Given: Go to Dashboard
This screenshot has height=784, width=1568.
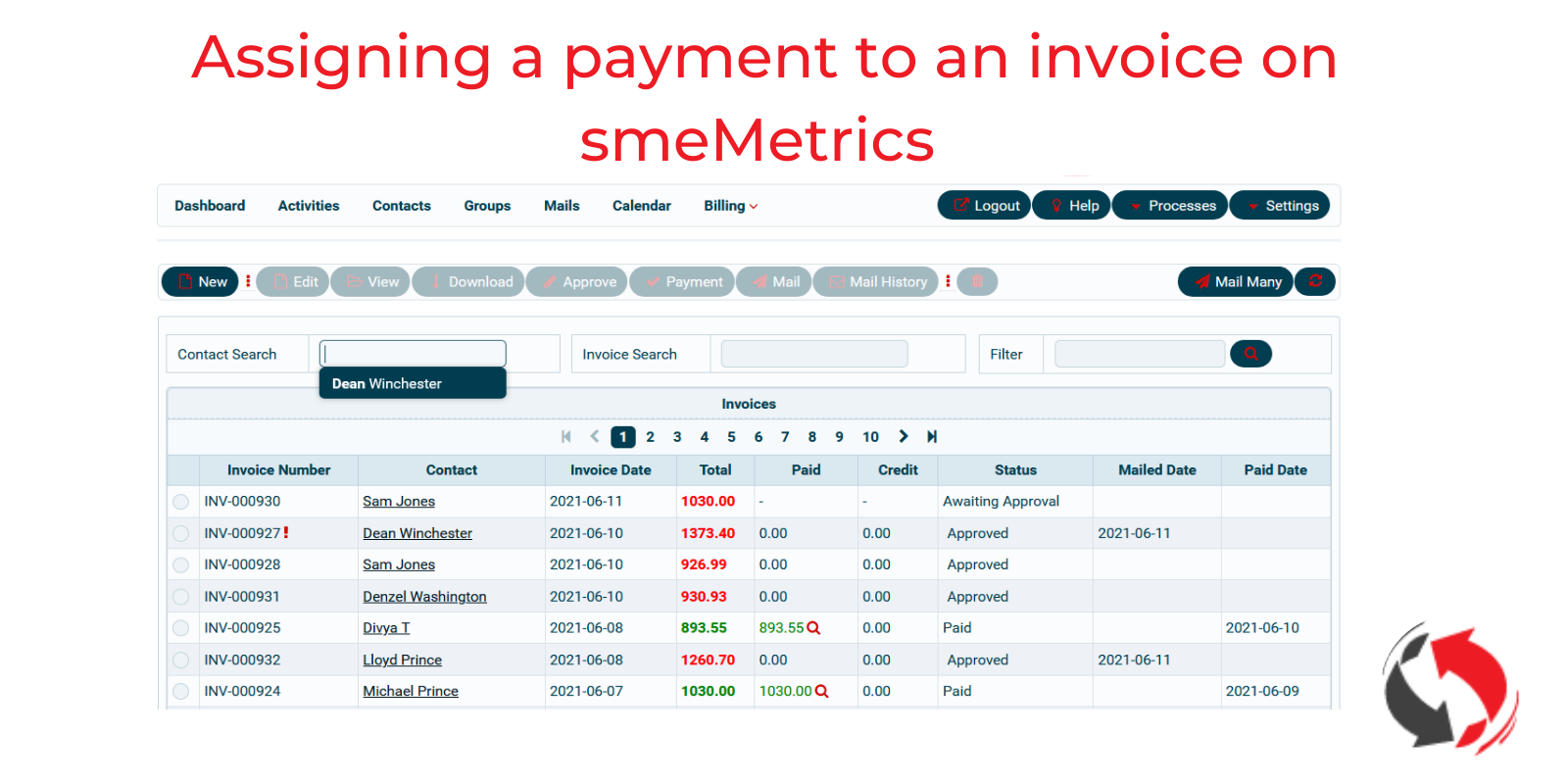Looking at the screenshot, I should click(x=210, y=206).
